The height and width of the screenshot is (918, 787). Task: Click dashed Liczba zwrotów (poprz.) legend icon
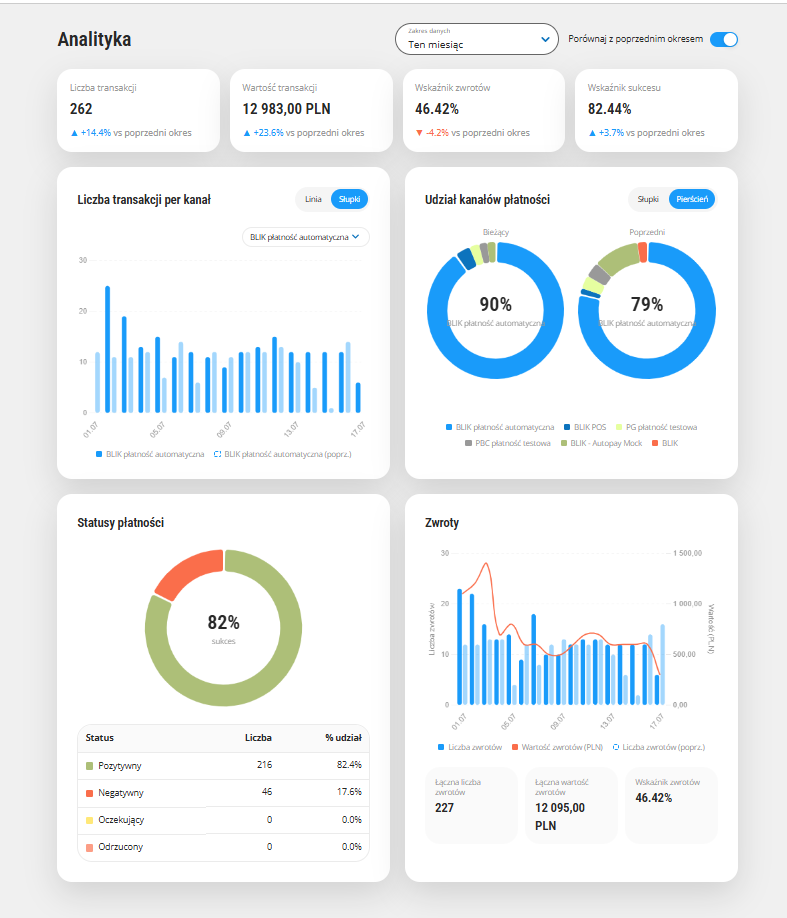coord(615,747)
